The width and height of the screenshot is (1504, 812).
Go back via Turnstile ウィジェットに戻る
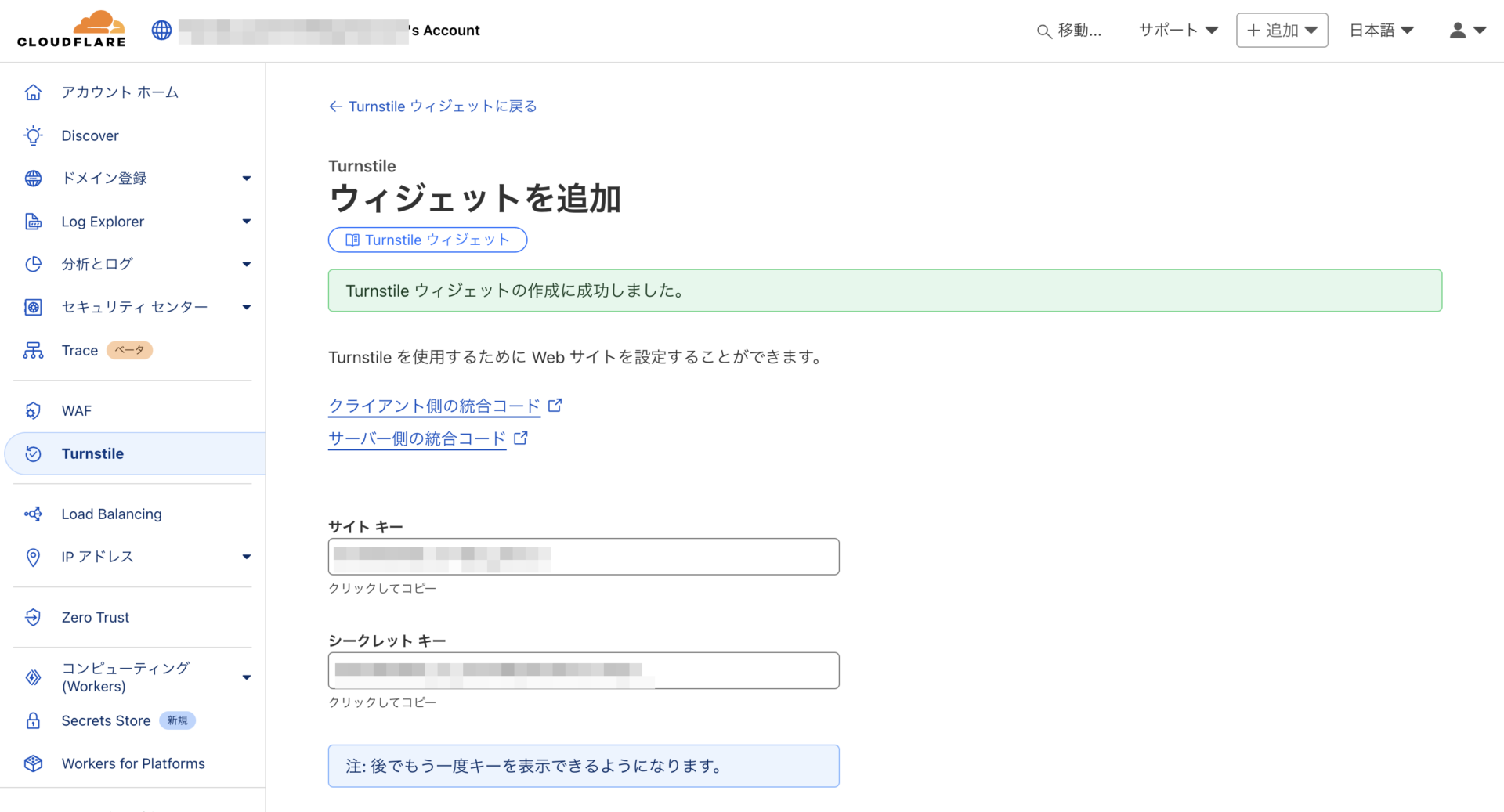point(433,106)
